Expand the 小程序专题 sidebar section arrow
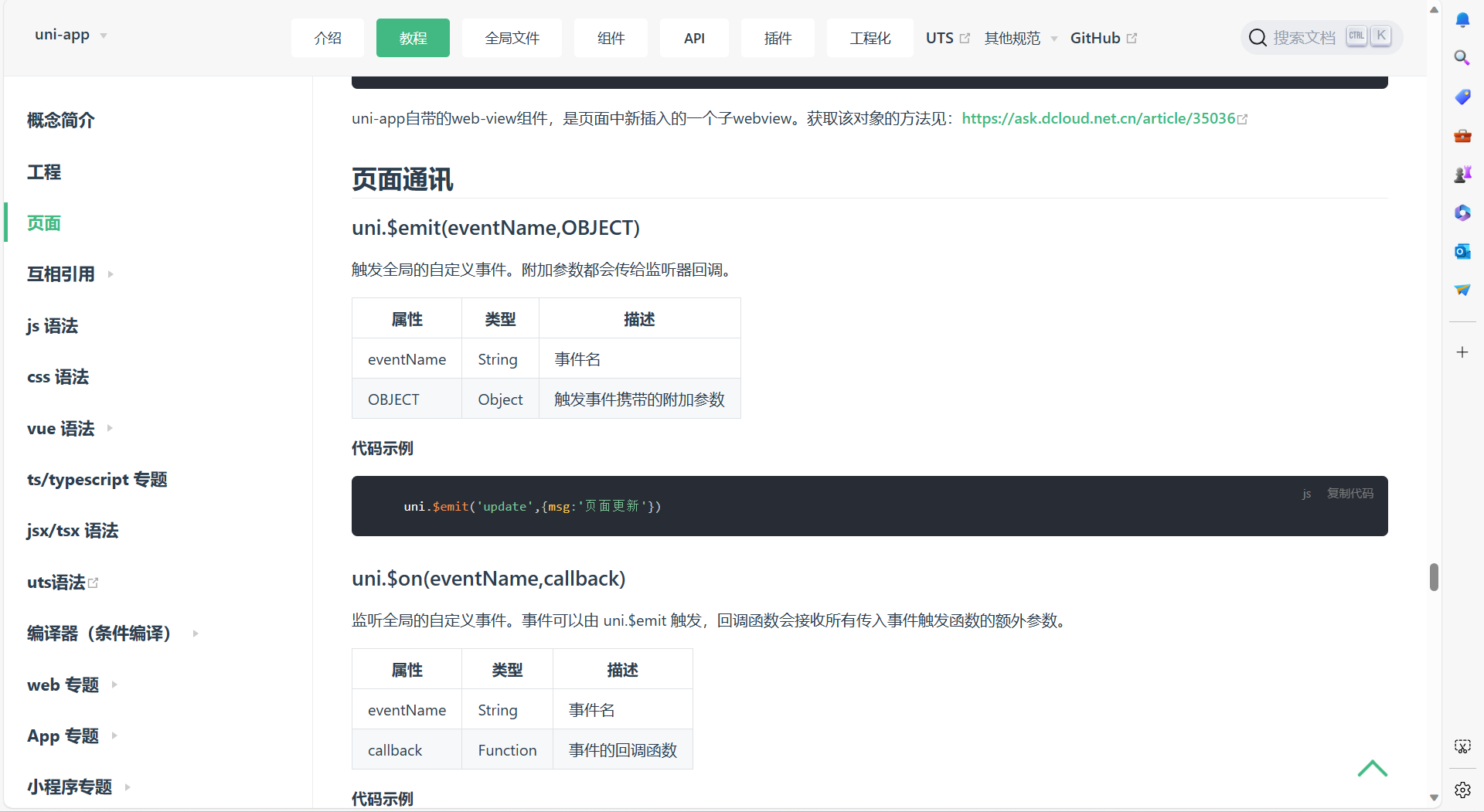The width and height of the screenshot is (1484, 812). (128, 787)
